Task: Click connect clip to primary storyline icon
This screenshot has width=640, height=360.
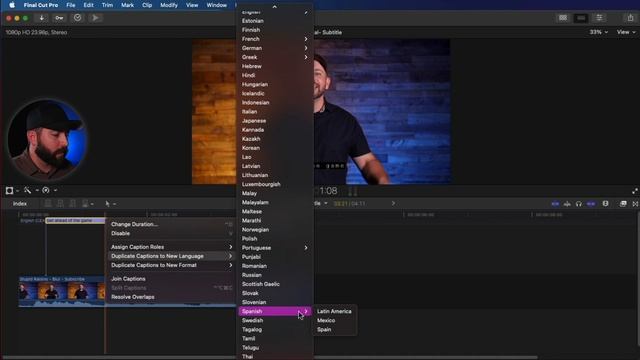Action: coord(48,204)
